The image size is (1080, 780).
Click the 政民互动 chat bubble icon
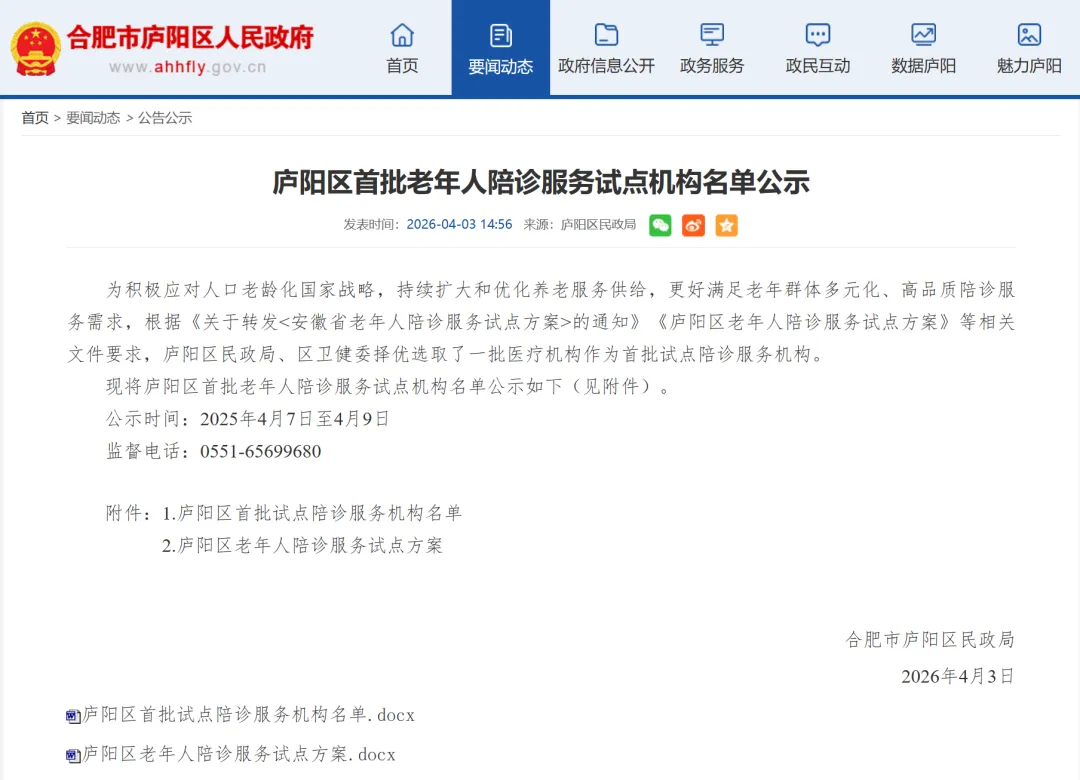point(818,34)
